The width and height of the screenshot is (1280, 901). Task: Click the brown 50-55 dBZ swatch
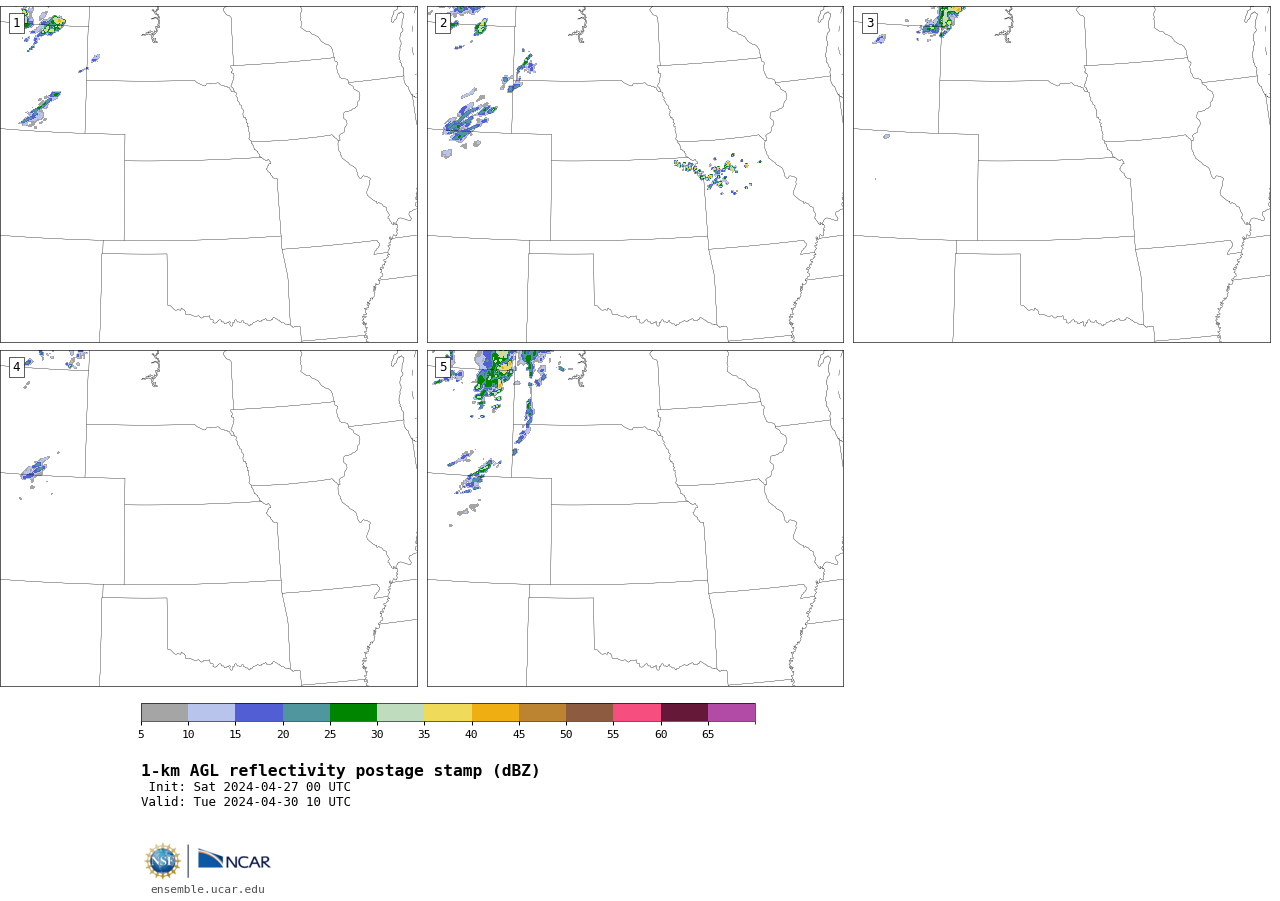(x=590, y=713)
